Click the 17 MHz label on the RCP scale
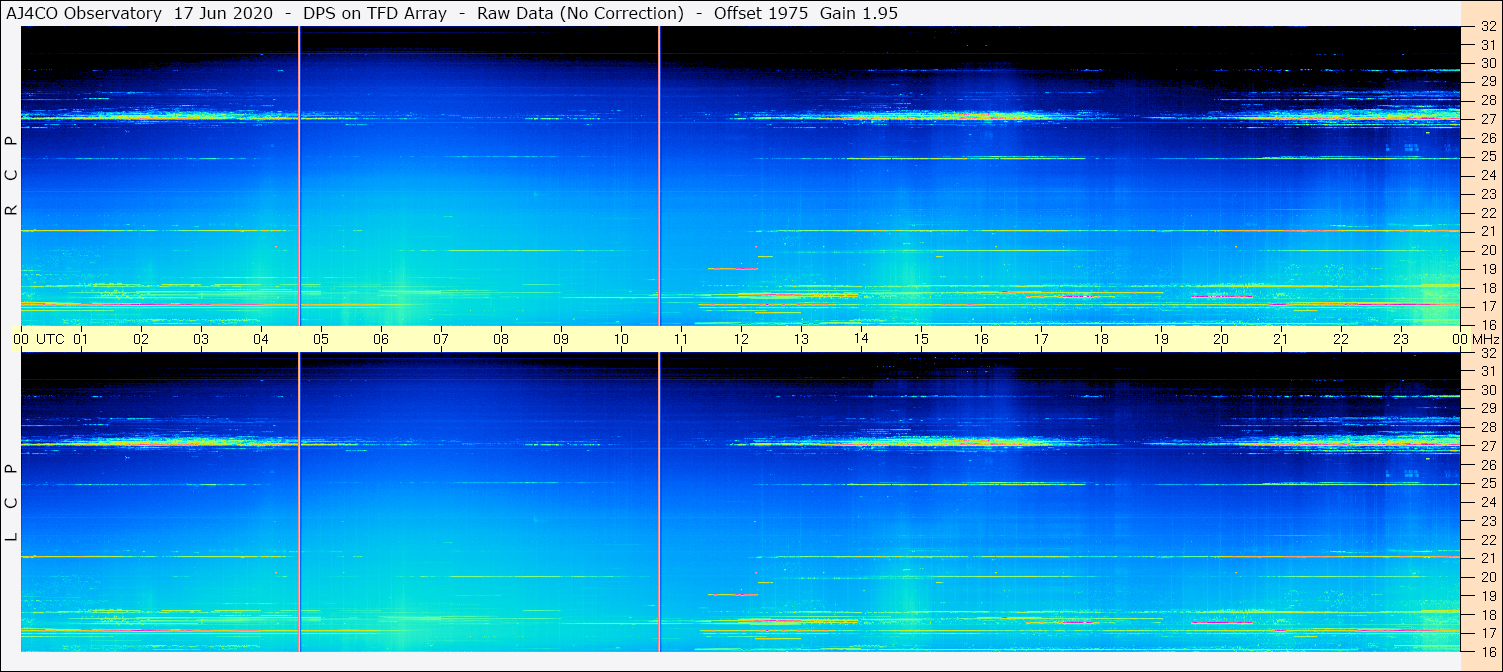The width and height of the screenshot is (1503, 672). pyautogui.click(x=1487, y=306)
